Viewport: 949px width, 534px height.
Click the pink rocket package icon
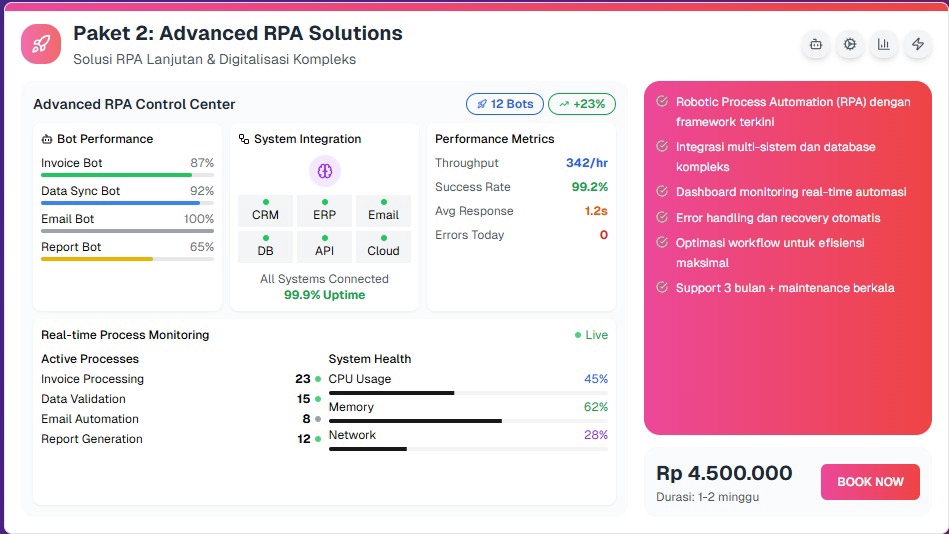[x=41, y=44]
